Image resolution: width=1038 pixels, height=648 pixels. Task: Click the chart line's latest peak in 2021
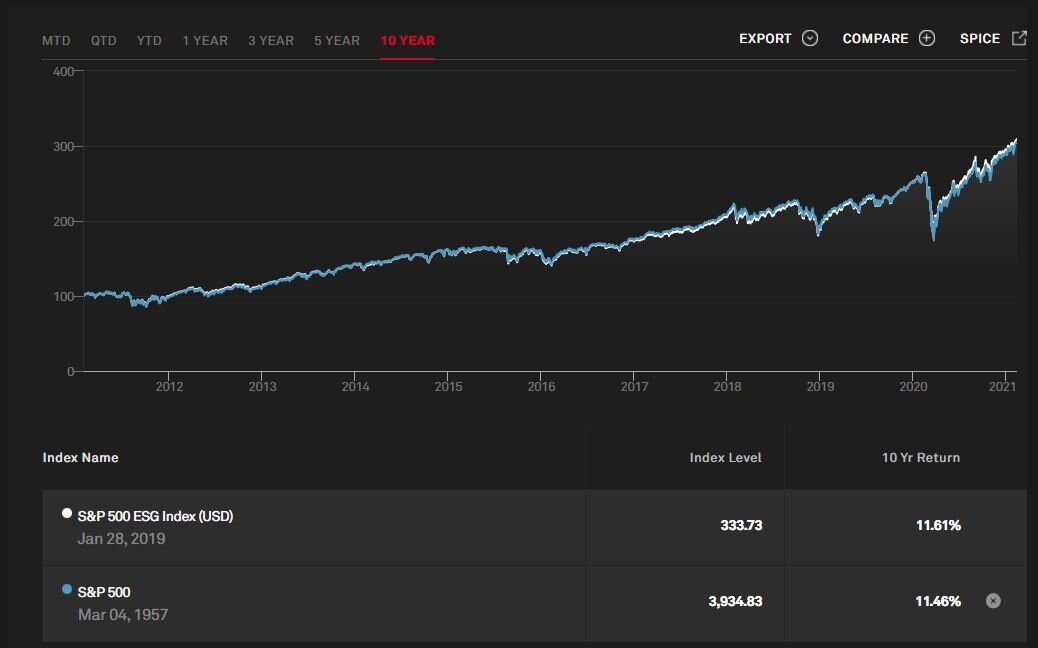point(1015,140)
